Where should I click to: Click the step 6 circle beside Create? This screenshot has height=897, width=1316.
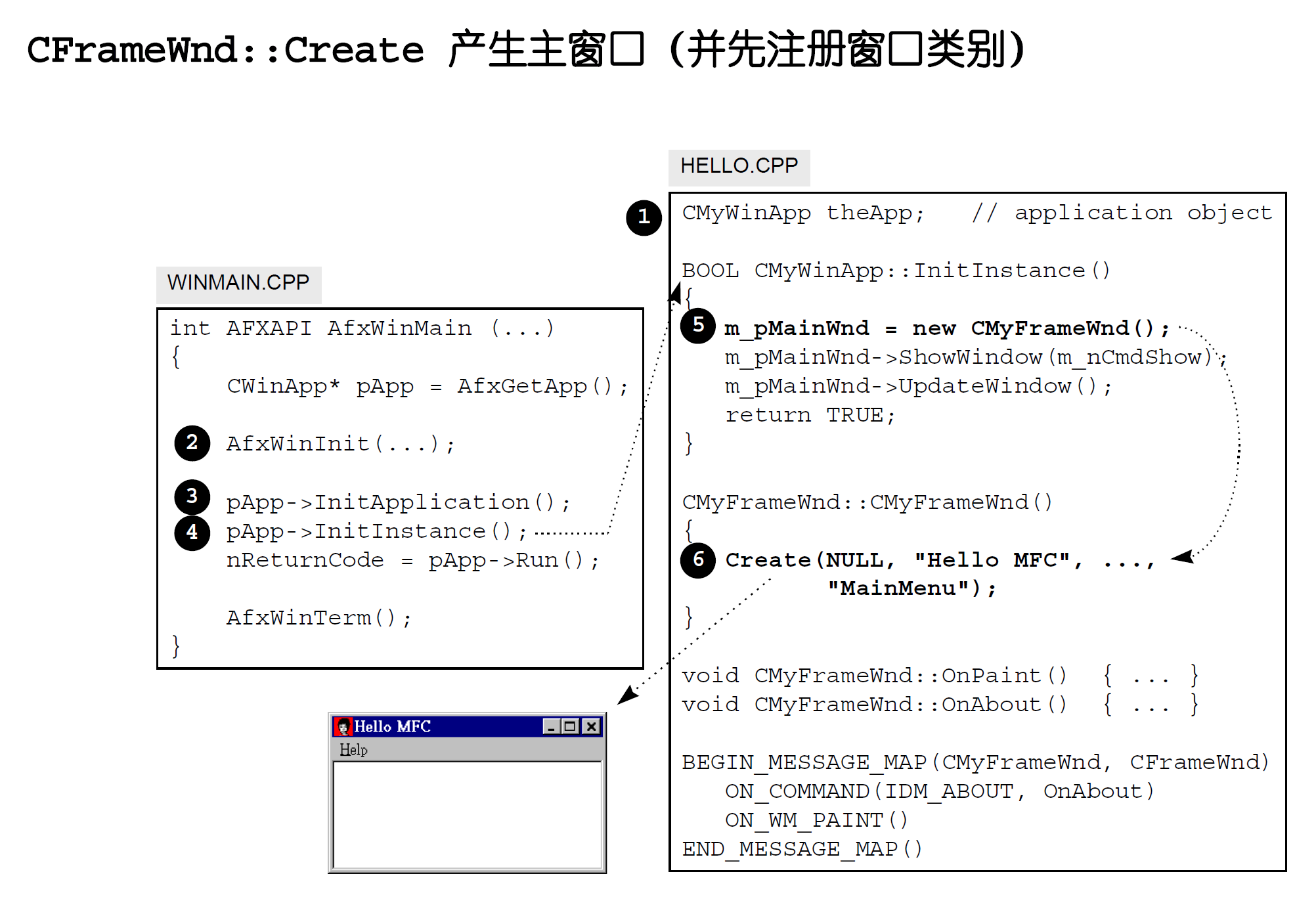[x=697, y=560]
